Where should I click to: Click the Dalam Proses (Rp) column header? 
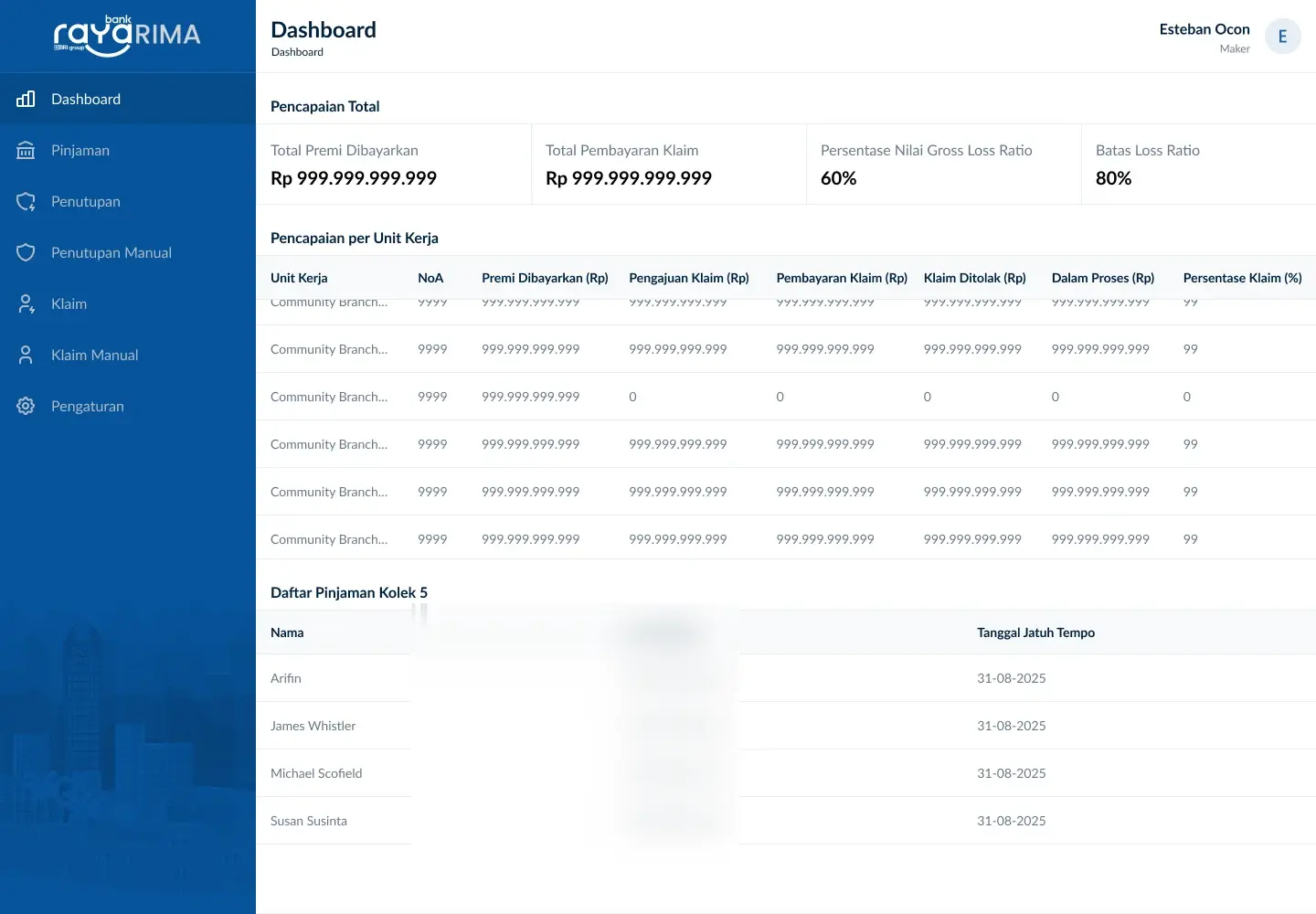pos(1103,278)
